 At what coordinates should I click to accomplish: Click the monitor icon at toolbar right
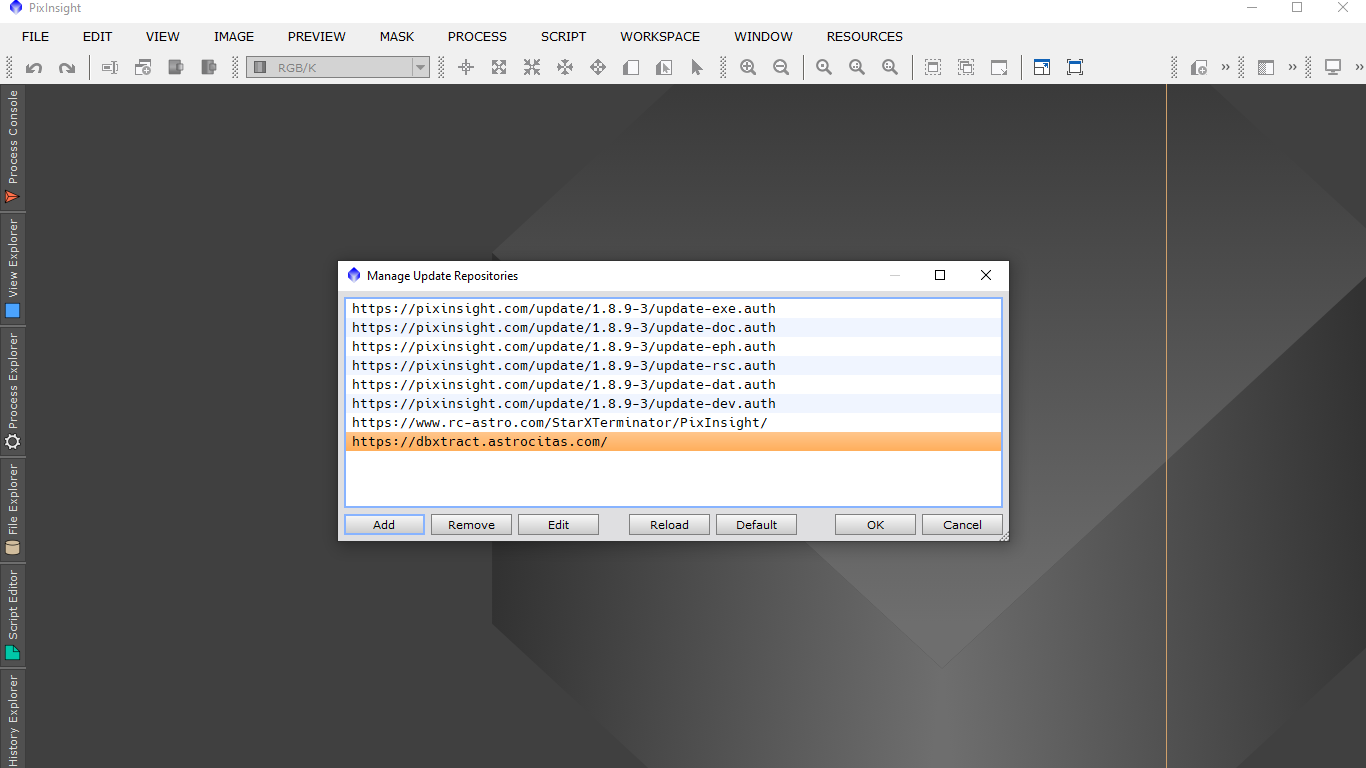(x=1332, y=68)
